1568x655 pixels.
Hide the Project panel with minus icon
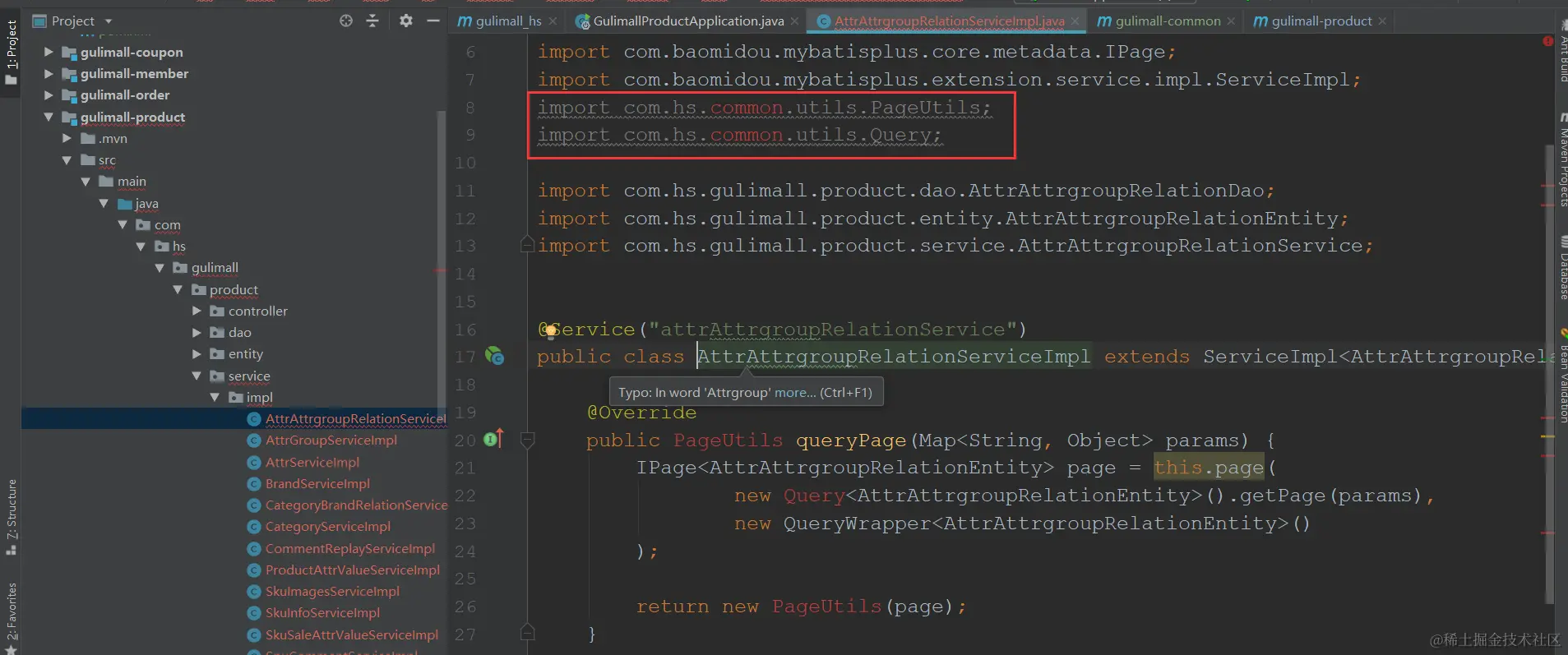click(433, 21)
